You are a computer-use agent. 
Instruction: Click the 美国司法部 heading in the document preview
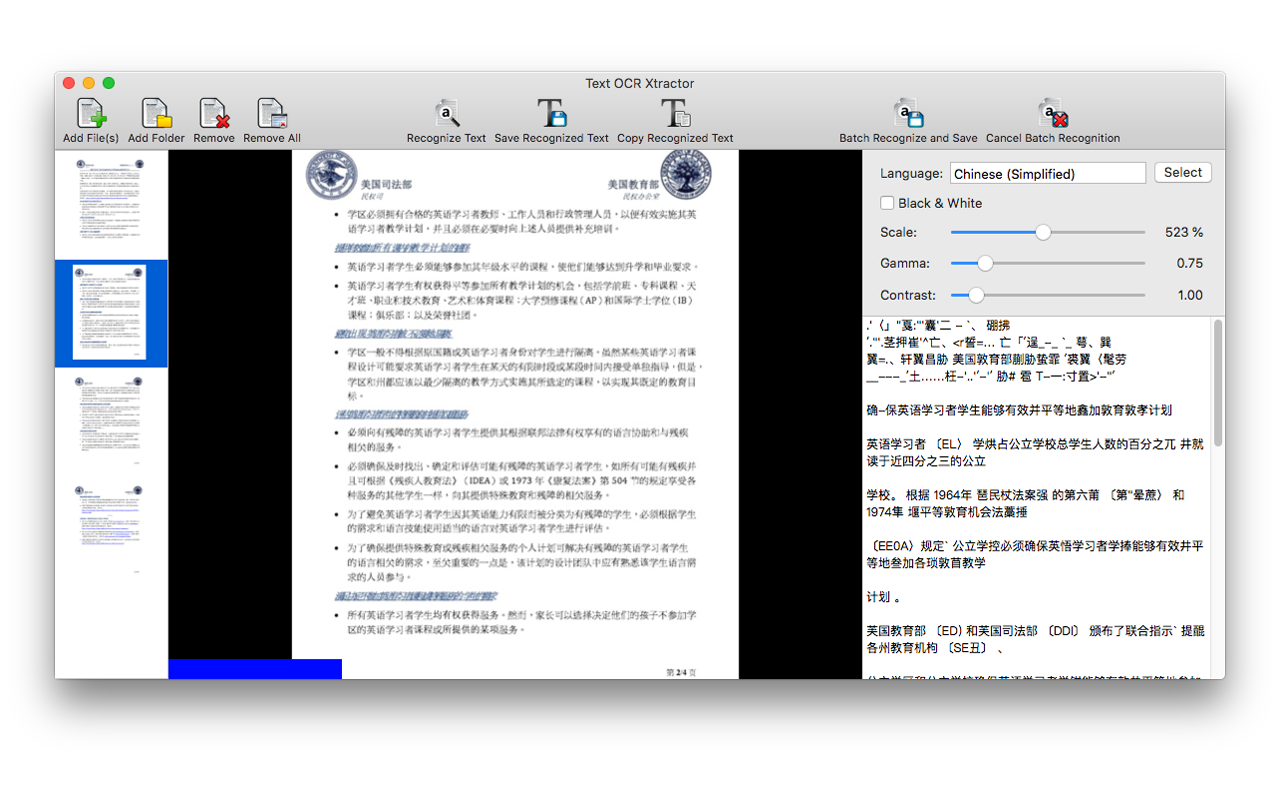click(x=386, y=185)
